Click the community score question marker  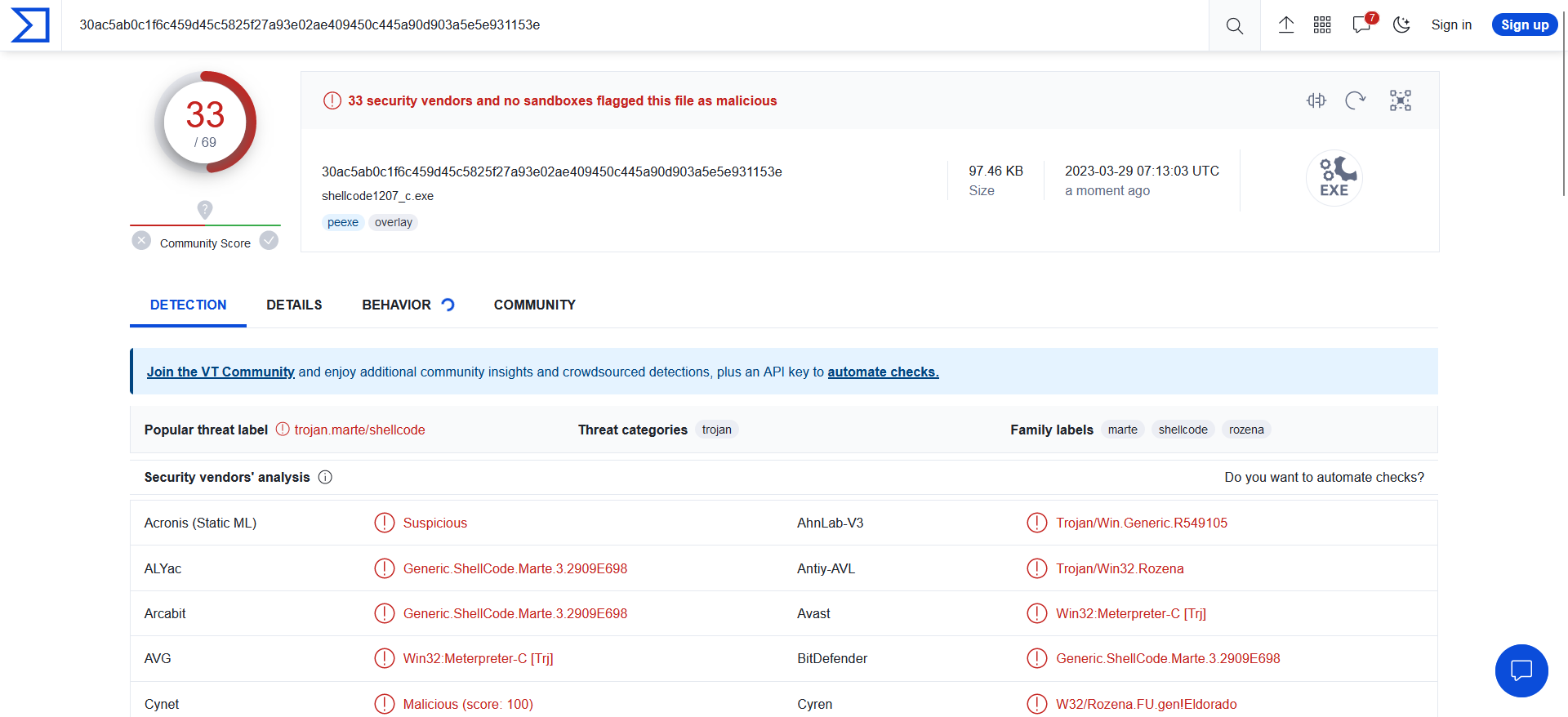205,210
